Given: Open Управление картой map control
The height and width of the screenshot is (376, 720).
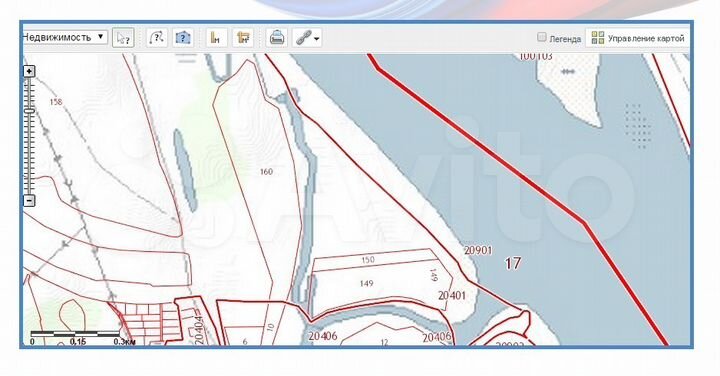Looking at the screenshot, I should coord(638,38).
